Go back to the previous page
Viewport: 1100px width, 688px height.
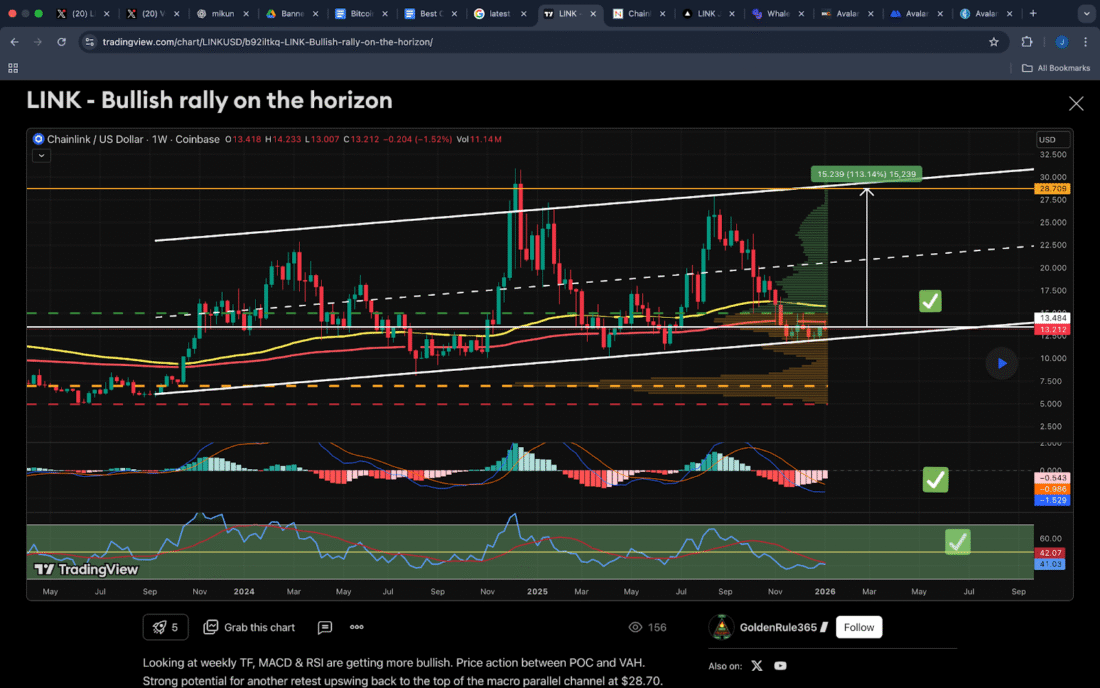[14, 42]
